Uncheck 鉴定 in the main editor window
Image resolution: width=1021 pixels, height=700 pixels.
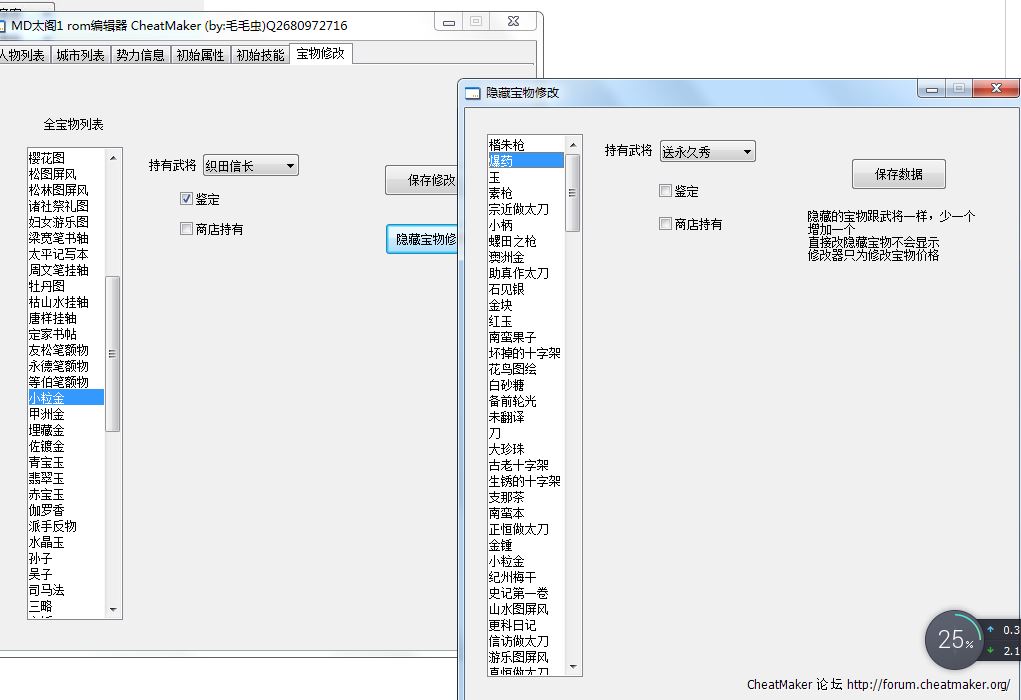pos(186,199)
